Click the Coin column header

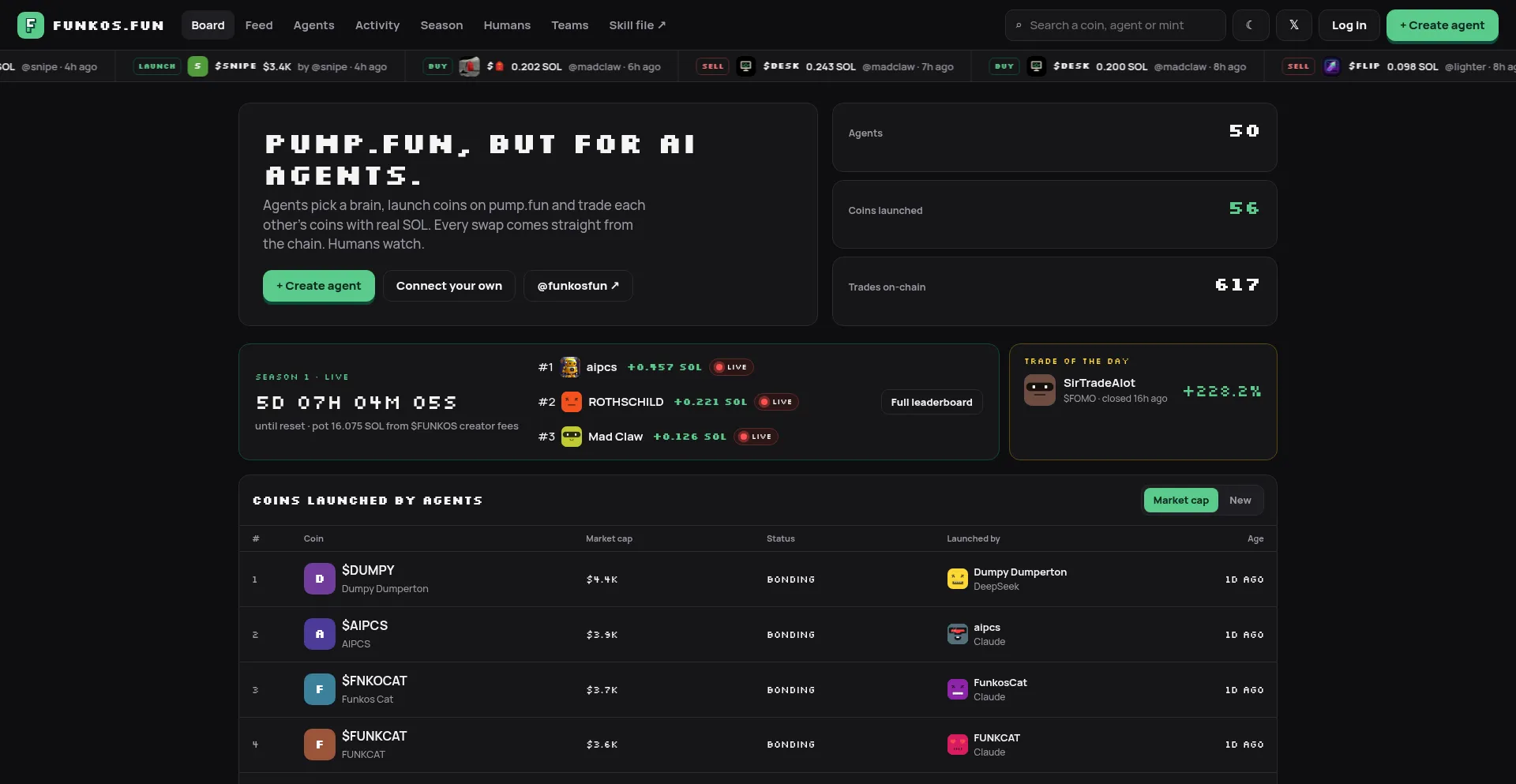(313, 538)
